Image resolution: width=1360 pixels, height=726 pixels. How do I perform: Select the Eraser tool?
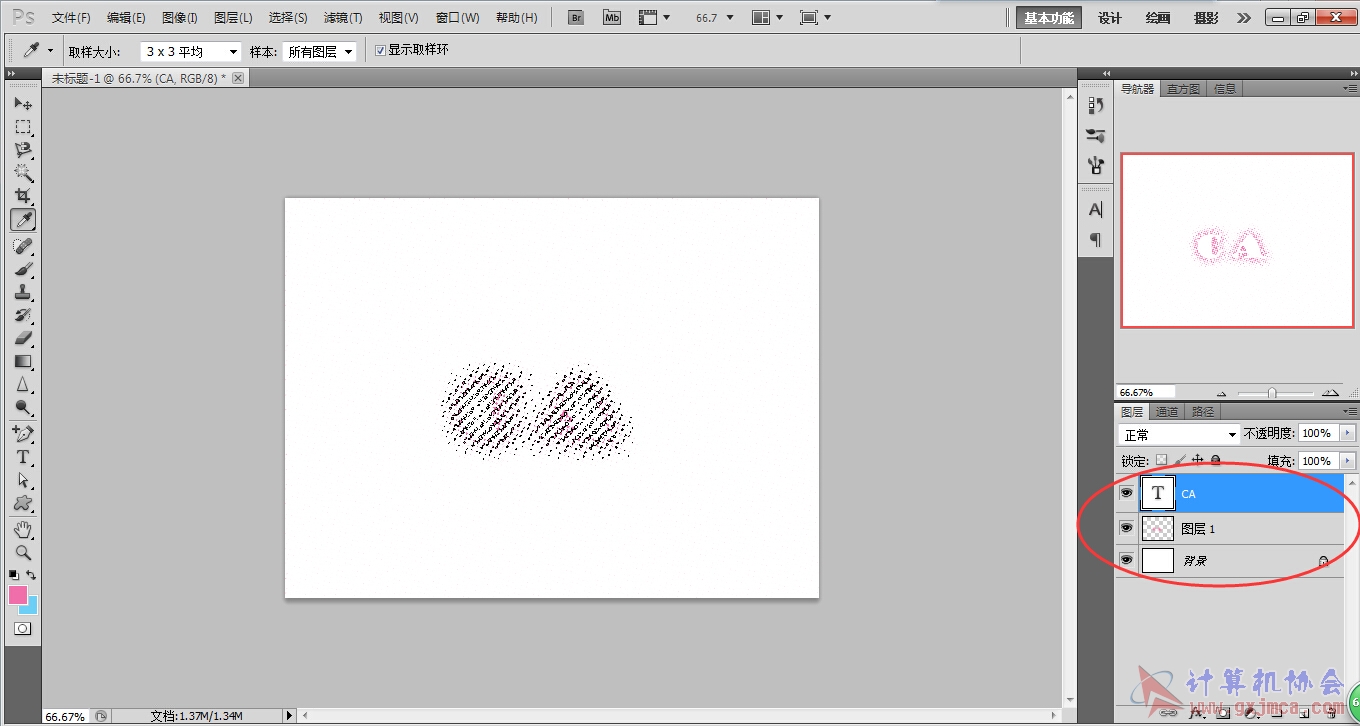click(x=23, y=338)
